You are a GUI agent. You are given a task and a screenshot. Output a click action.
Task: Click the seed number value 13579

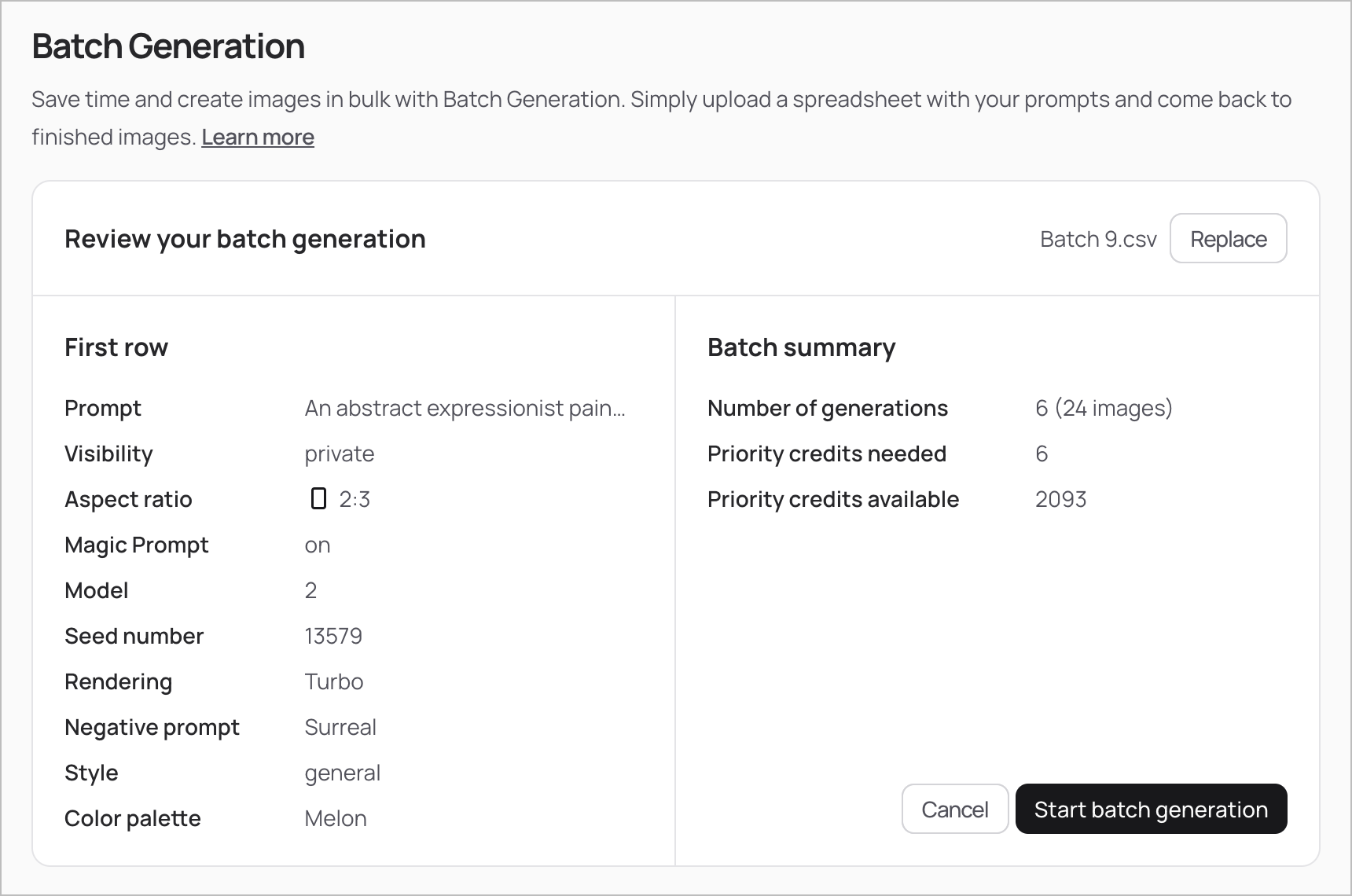coord(333,636)
